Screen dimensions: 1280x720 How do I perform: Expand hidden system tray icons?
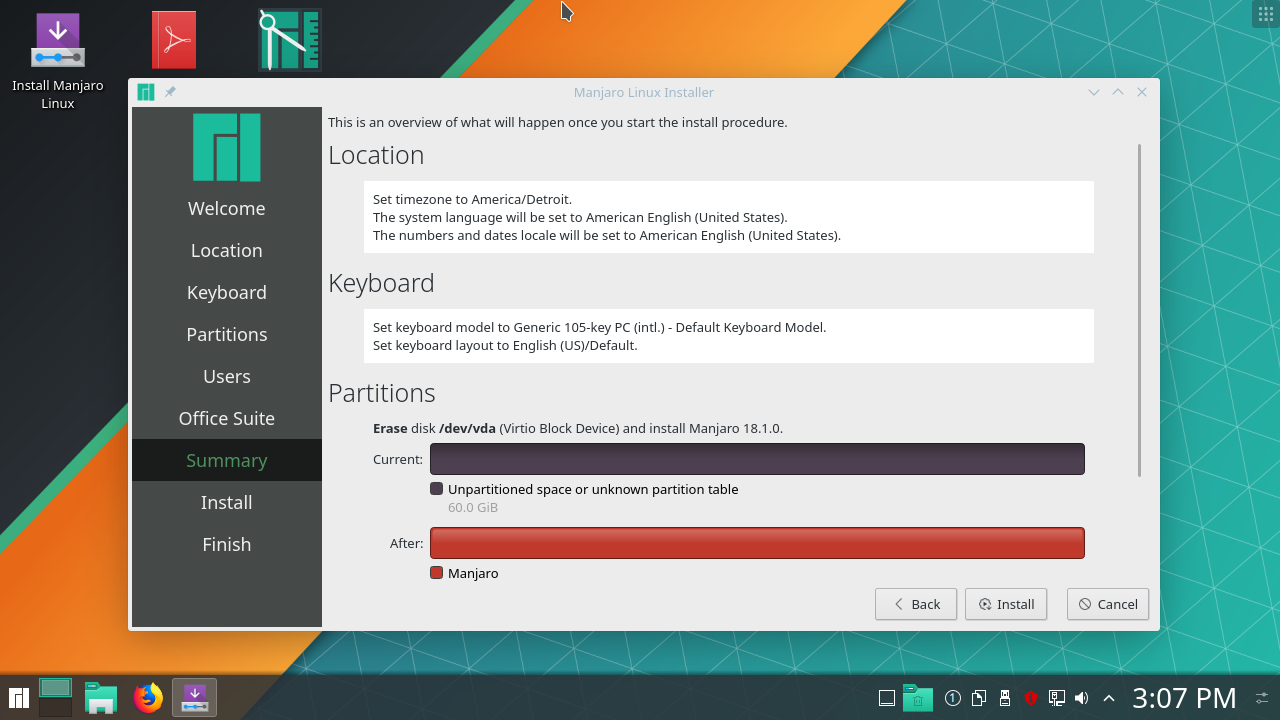[1108, 698]
